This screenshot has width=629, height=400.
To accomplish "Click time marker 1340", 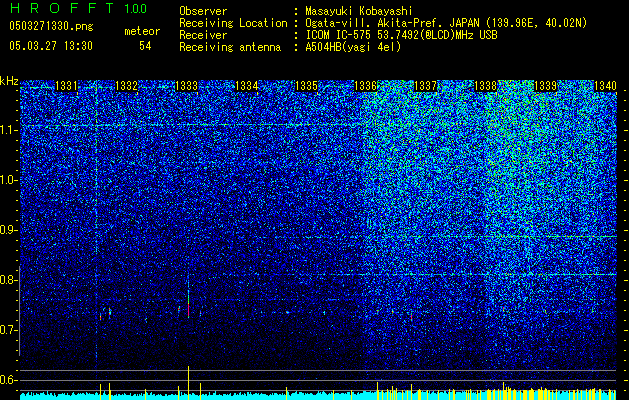I will click(605, 86).
